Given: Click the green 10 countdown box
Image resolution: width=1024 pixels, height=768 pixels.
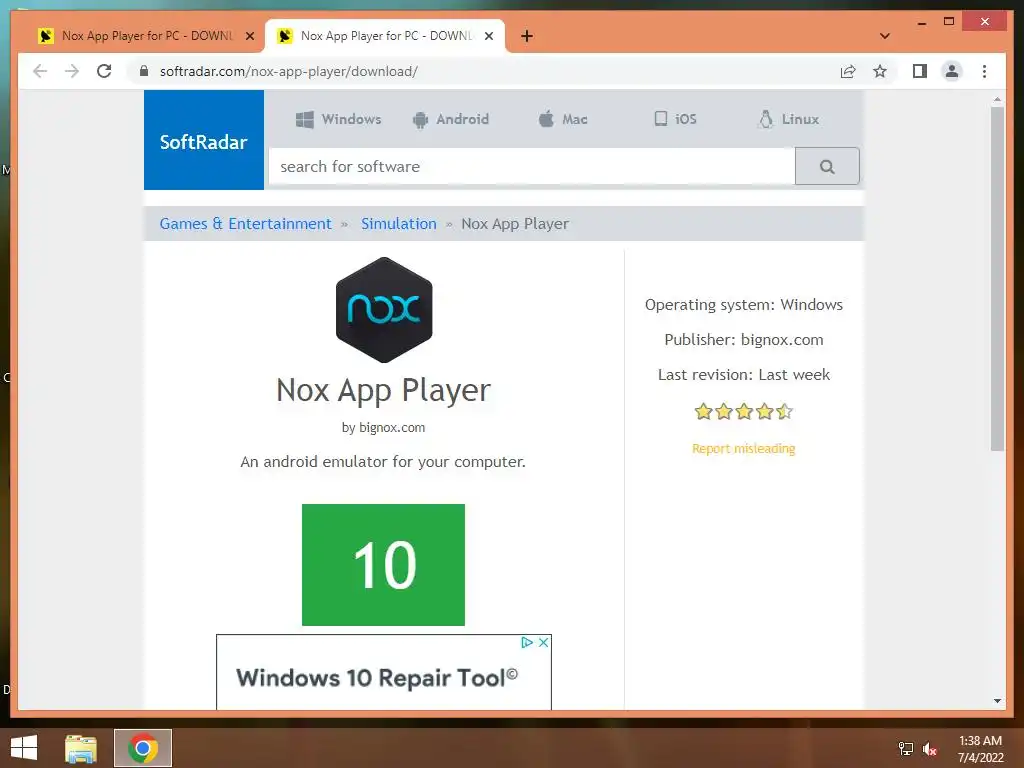Looking at the screenshot, I should pos(383,565).
